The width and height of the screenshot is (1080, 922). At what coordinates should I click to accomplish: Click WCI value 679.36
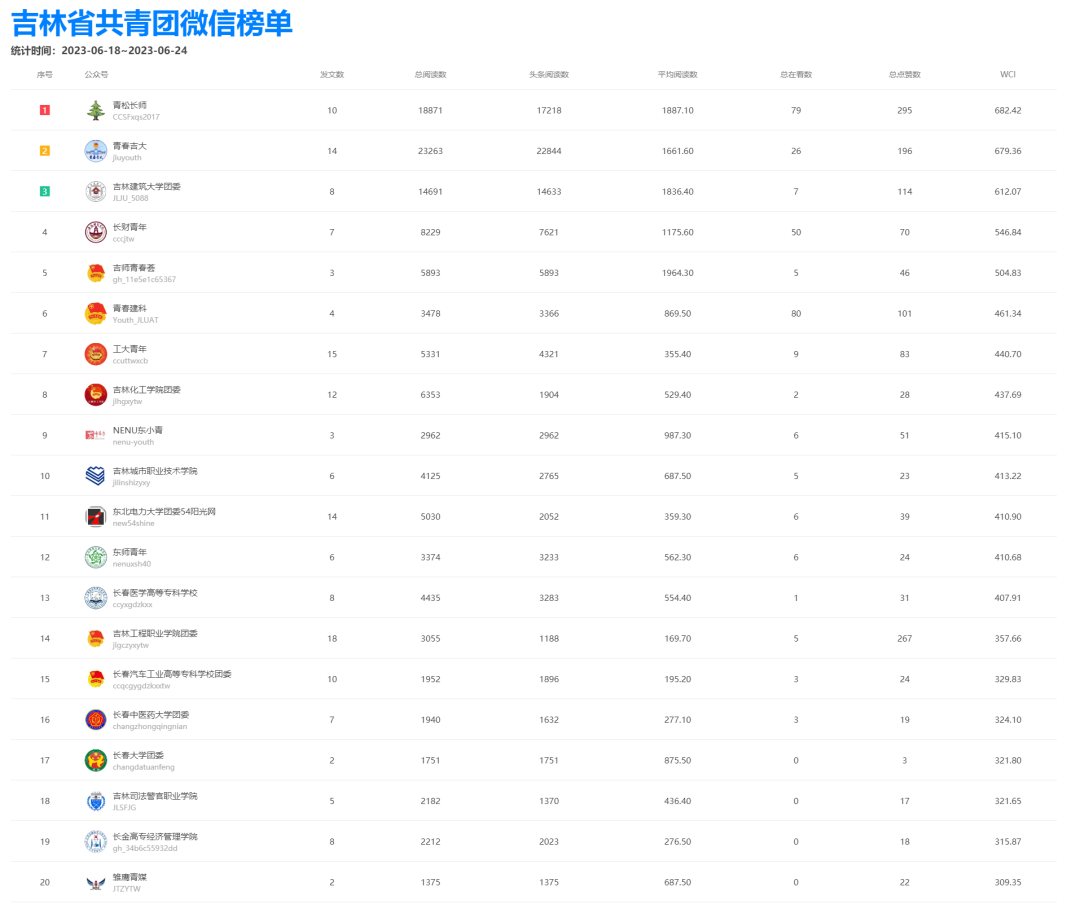[x=1008, y=151]
